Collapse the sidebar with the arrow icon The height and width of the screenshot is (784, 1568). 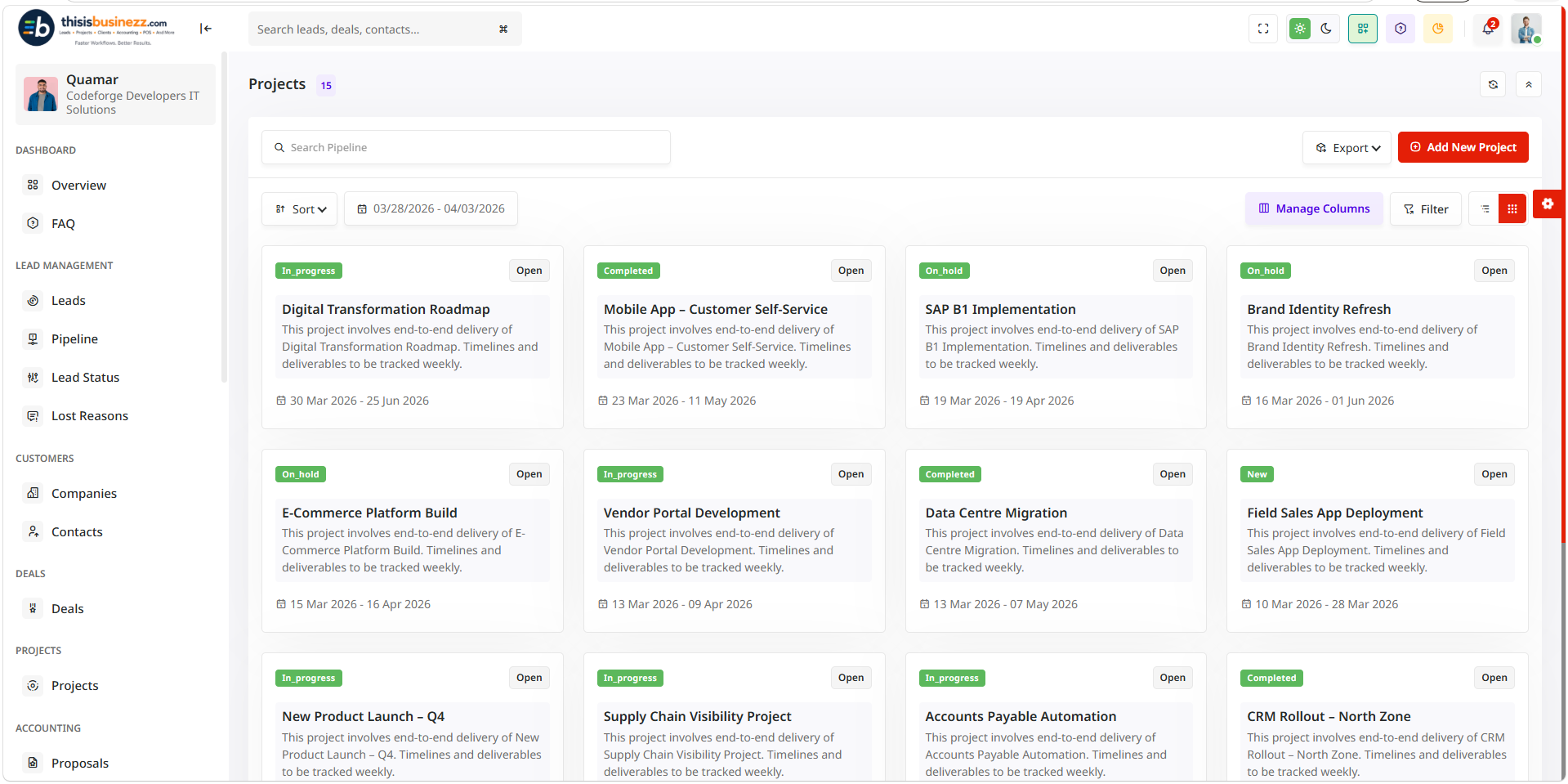pyautogui.click(x=206, y=29)
